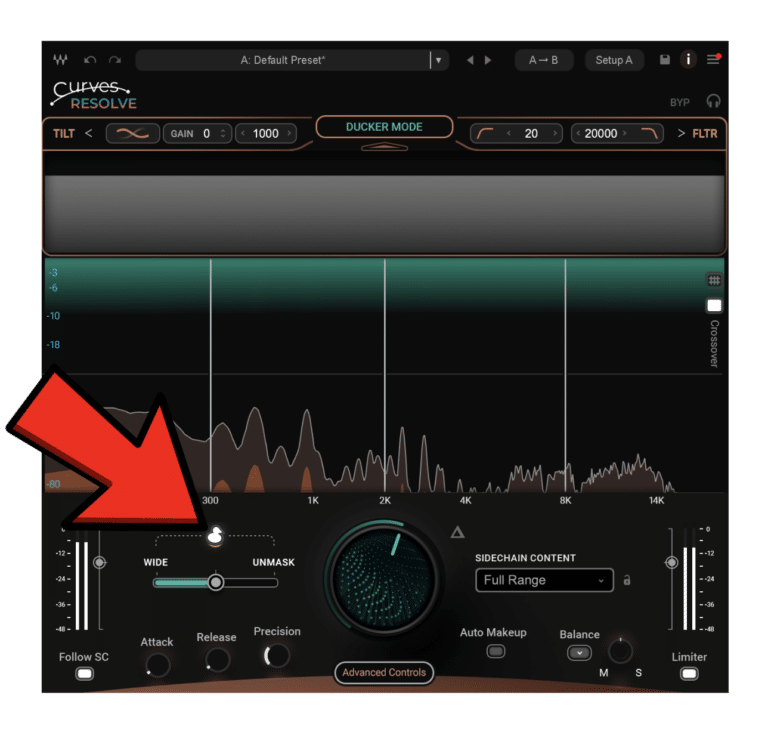This screenshot has width=768, height=729.
Task: Toggle Auto Makeup switch
Action: [496, 651]
